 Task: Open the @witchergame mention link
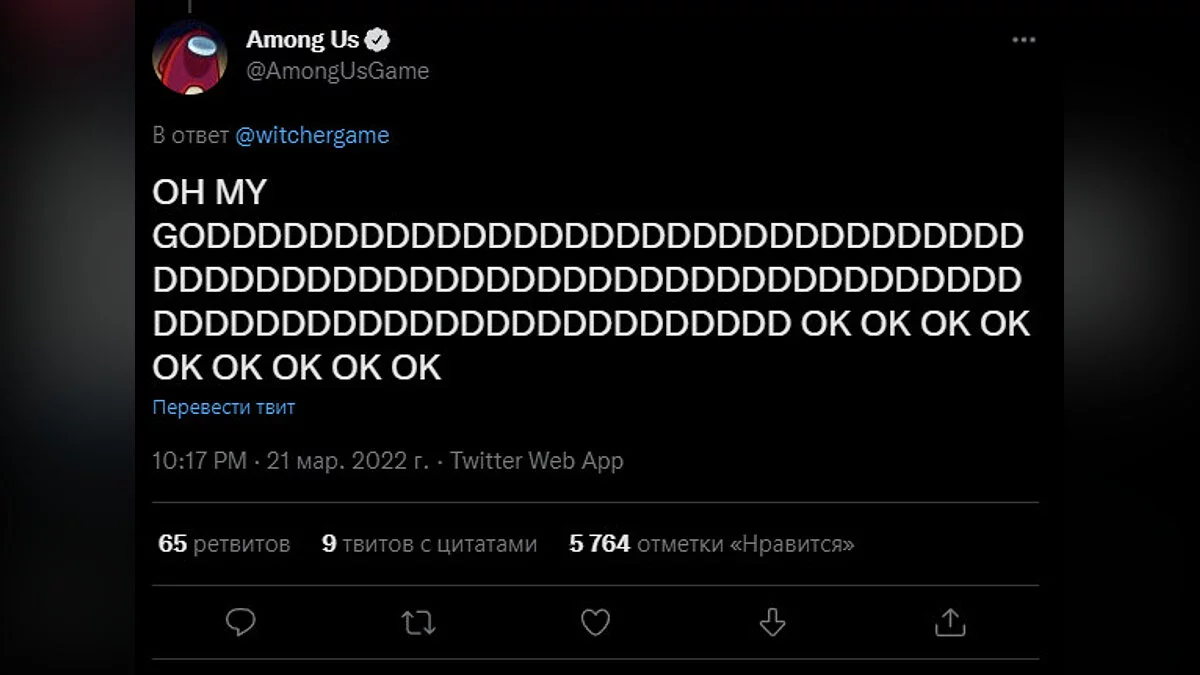point(312,136)
